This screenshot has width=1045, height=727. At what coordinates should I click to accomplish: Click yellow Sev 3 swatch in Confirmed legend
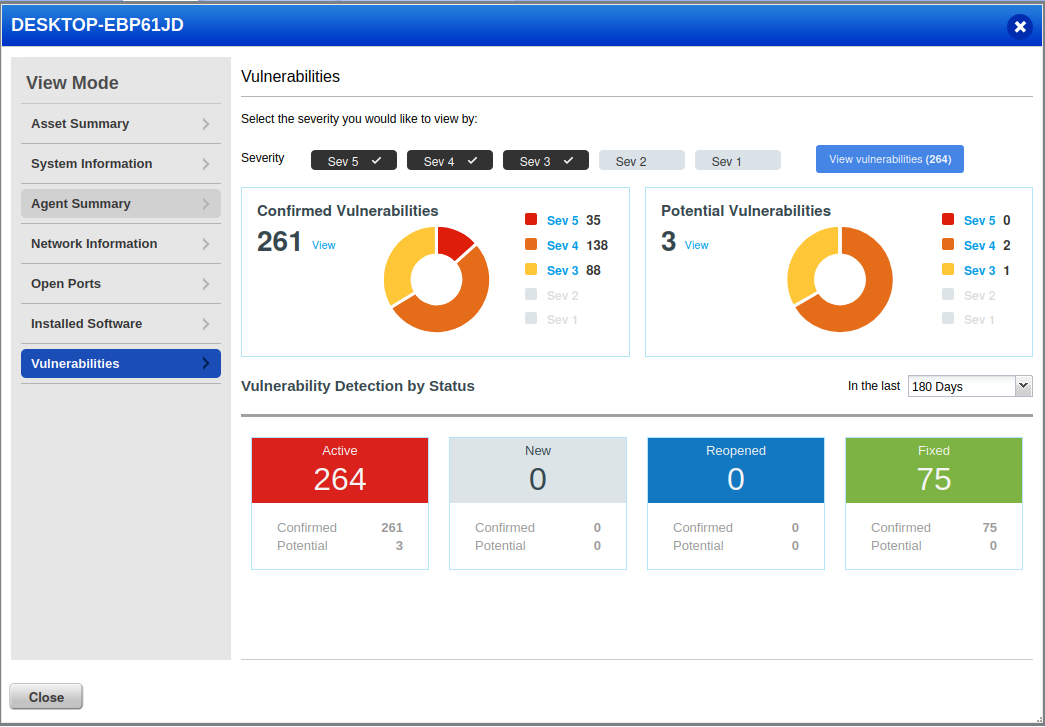tap(531, 269)
